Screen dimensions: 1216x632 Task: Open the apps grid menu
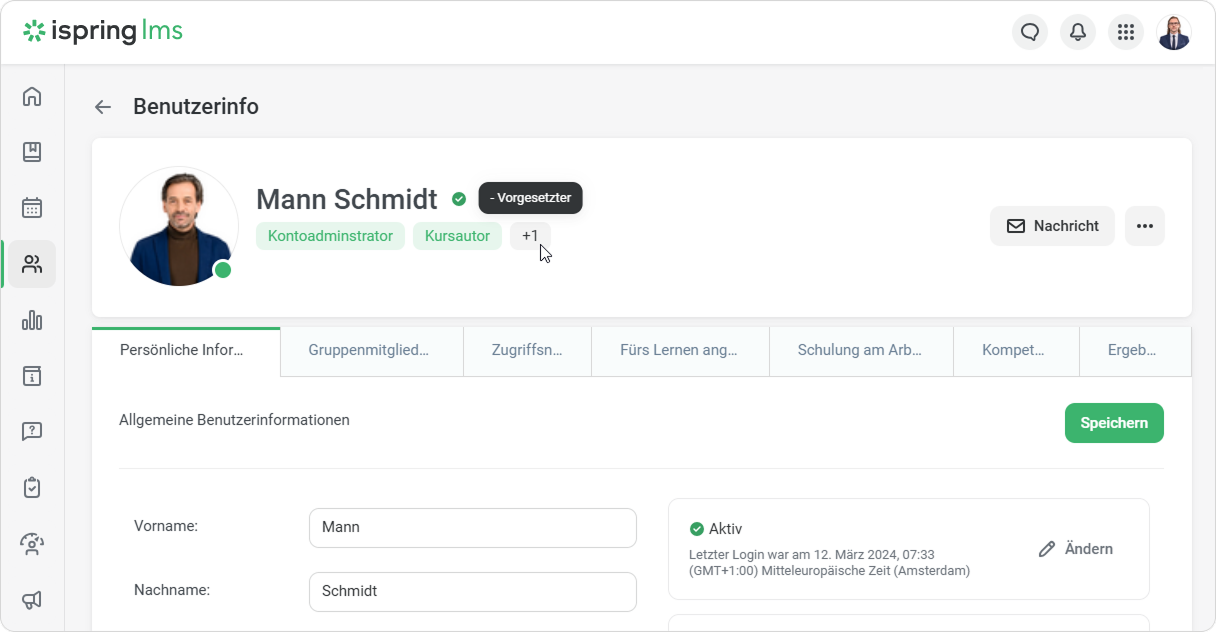tap(1126, 32)
